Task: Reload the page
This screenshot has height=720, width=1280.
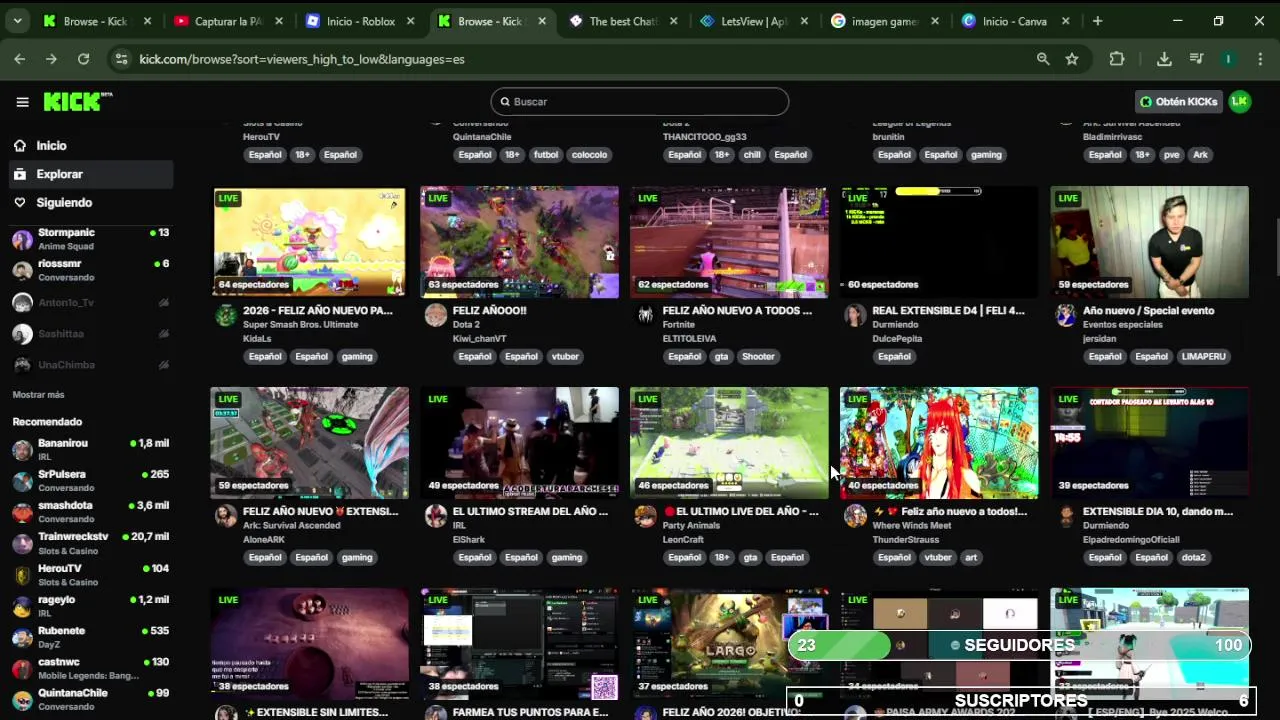Action: [84, 59]
